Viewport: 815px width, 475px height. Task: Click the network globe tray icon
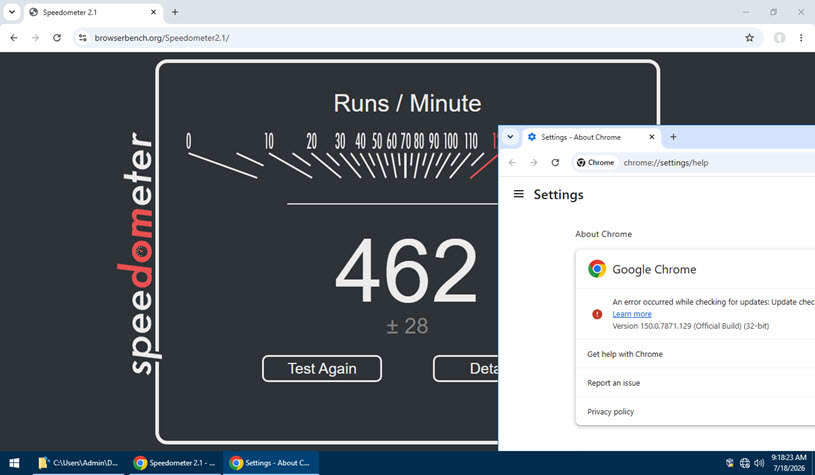click(745, 463)
